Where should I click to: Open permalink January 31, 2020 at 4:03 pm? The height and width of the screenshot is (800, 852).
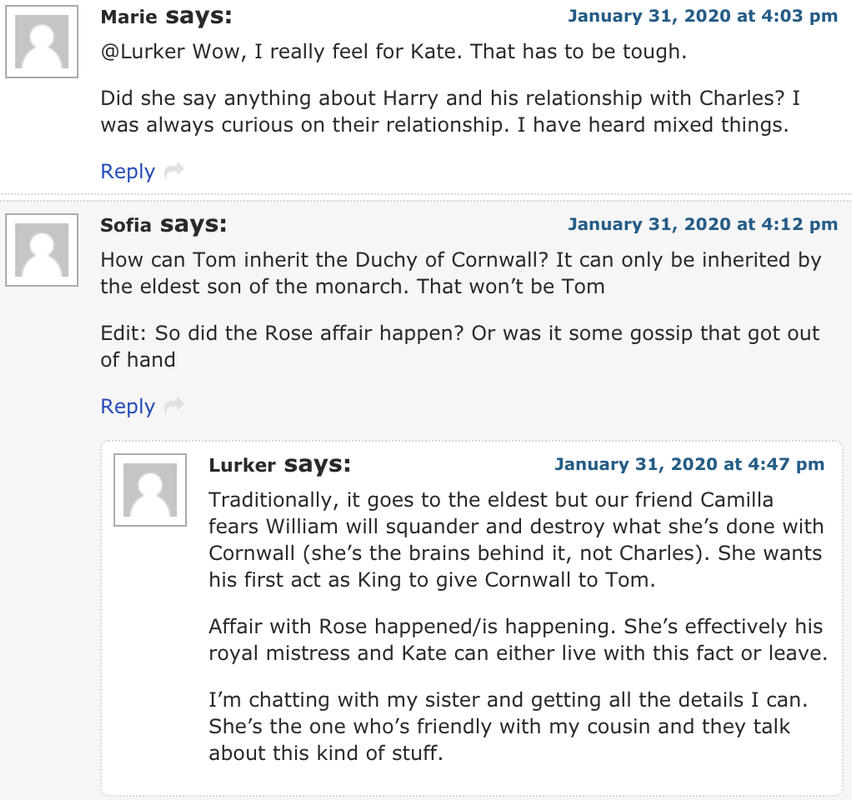703,16
